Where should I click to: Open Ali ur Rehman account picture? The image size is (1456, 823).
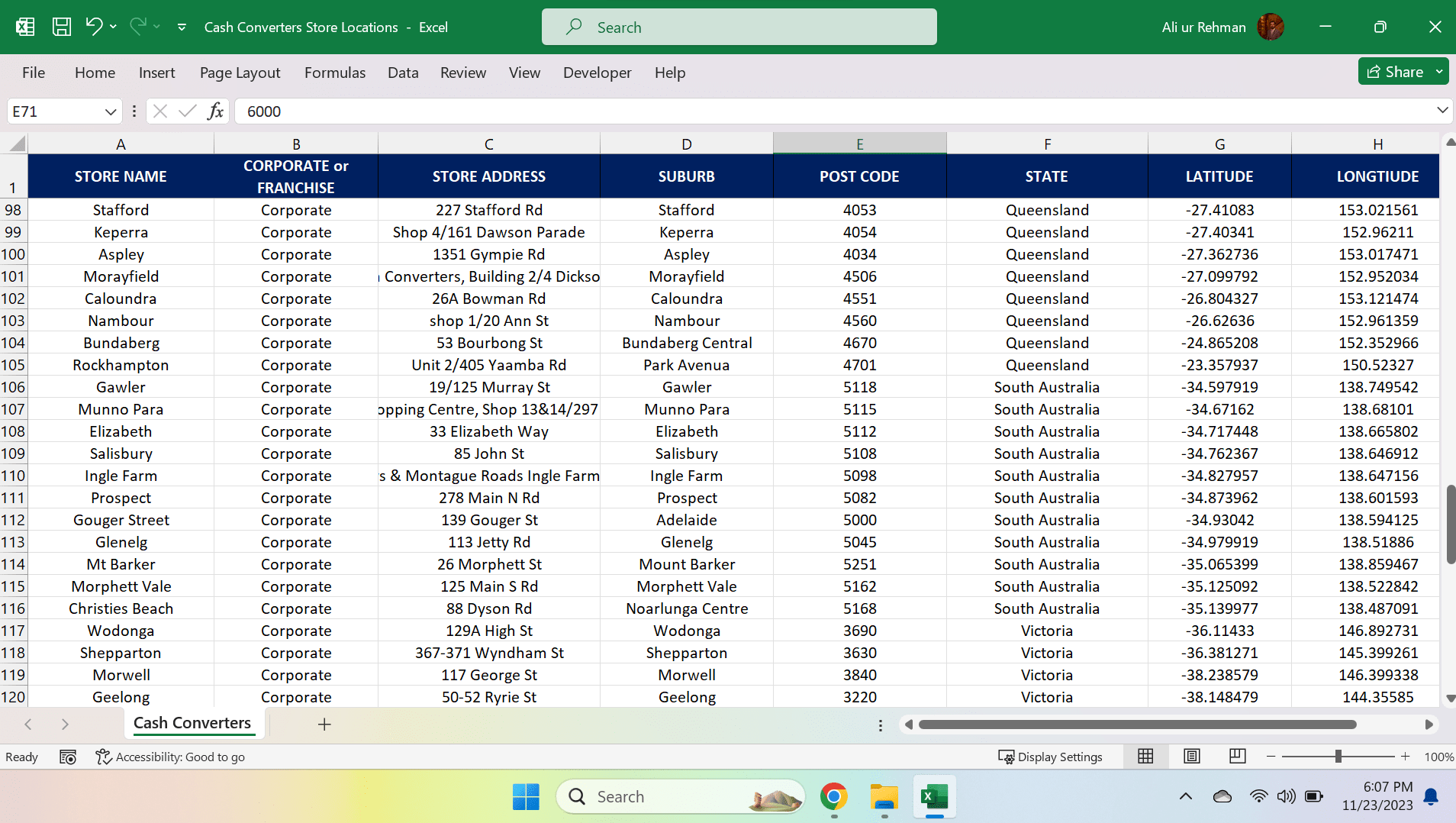pyautogui.click(x=1270, y=27)
